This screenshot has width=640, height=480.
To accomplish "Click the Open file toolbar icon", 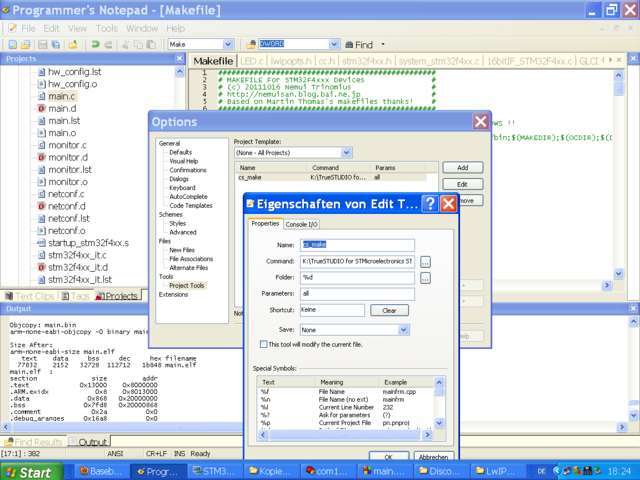I will click(x=25, y=44).
